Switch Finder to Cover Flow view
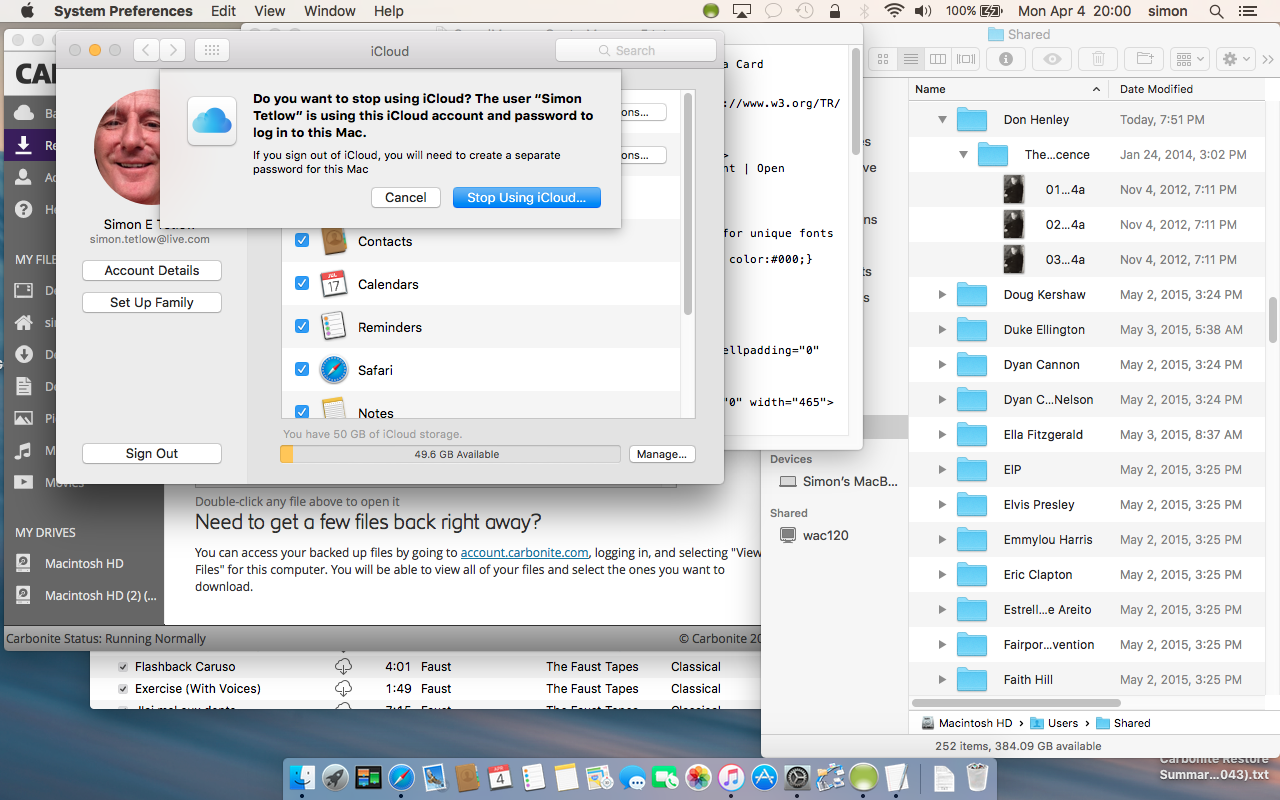This screenshot has height=800, width=1280. click(x=966, y=59)
